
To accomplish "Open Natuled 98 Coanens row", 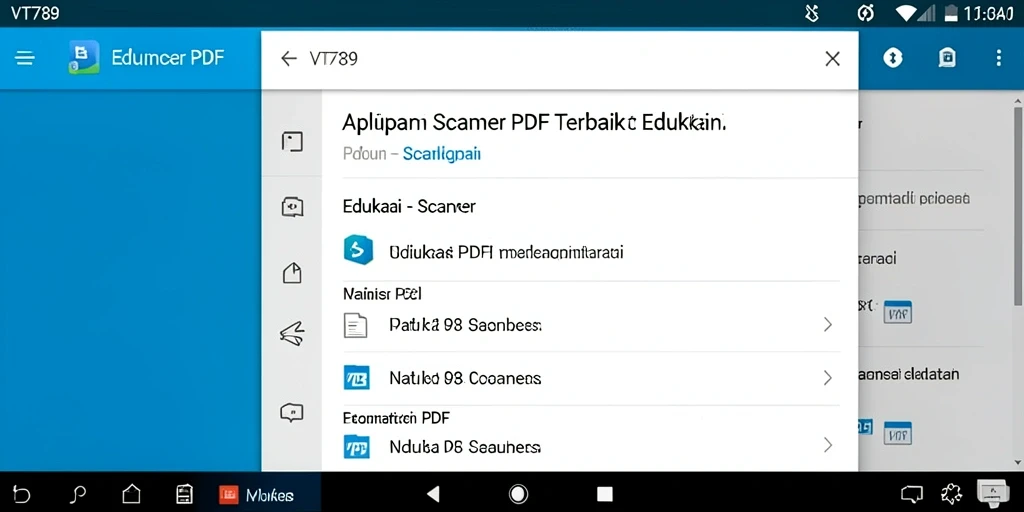I will click(x=591, y=378).
